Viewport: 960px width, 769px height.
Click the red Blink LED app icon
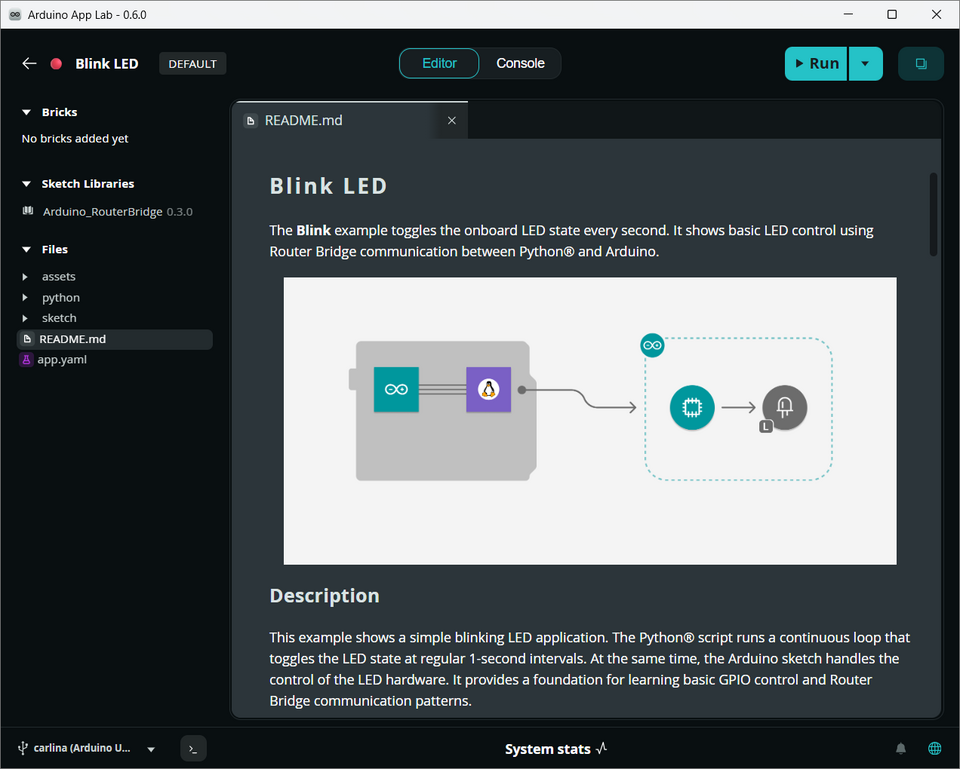pos(56,64)
